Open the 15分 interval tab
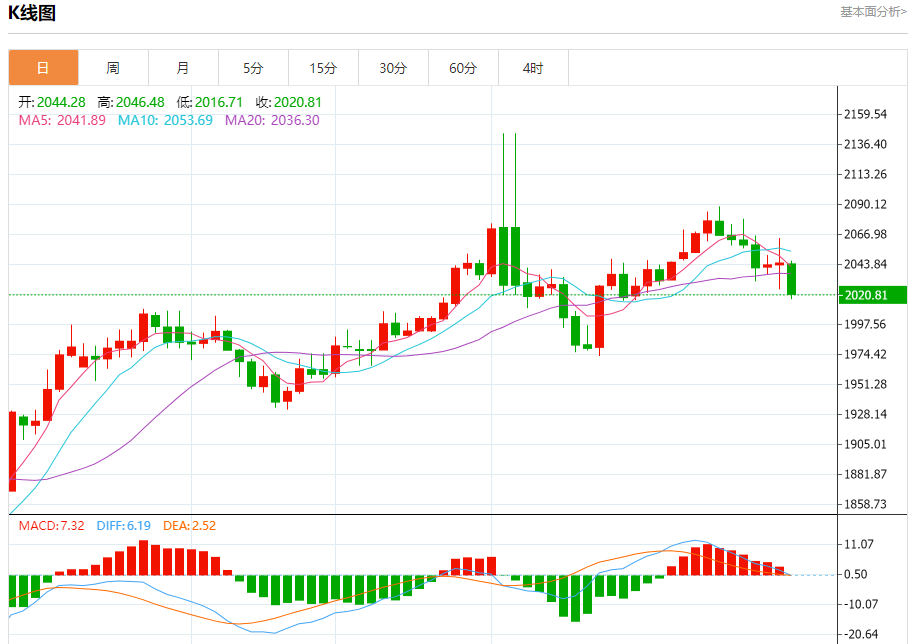 323,68
